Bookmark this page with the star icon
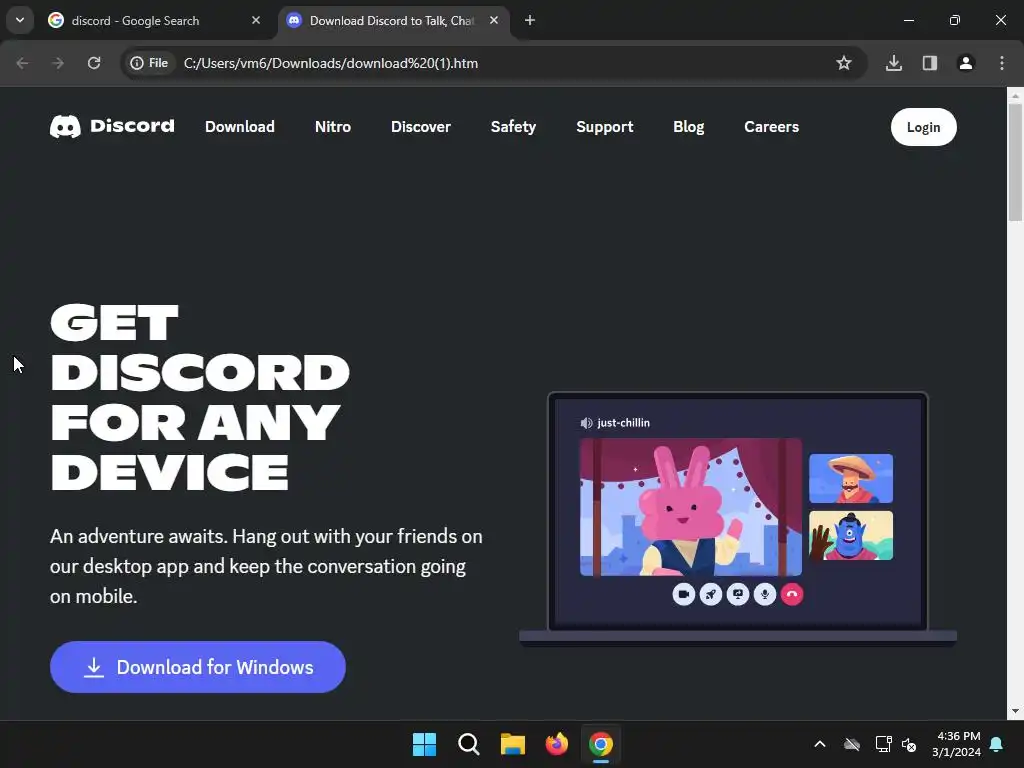 pyautogui.click(x=844, y=63)
